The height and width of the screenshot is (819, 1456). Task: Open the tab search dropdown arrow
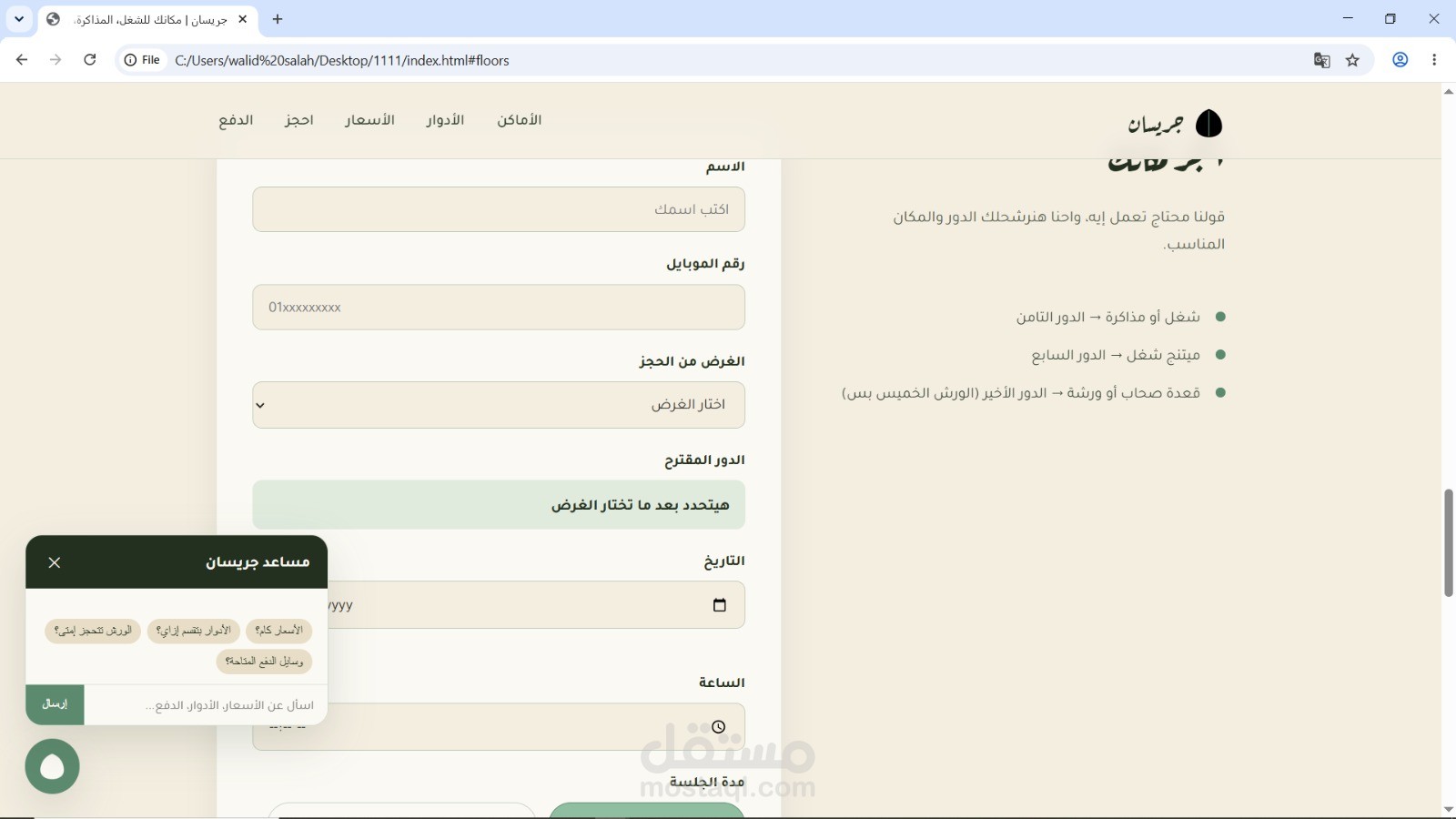pos(18,19)
